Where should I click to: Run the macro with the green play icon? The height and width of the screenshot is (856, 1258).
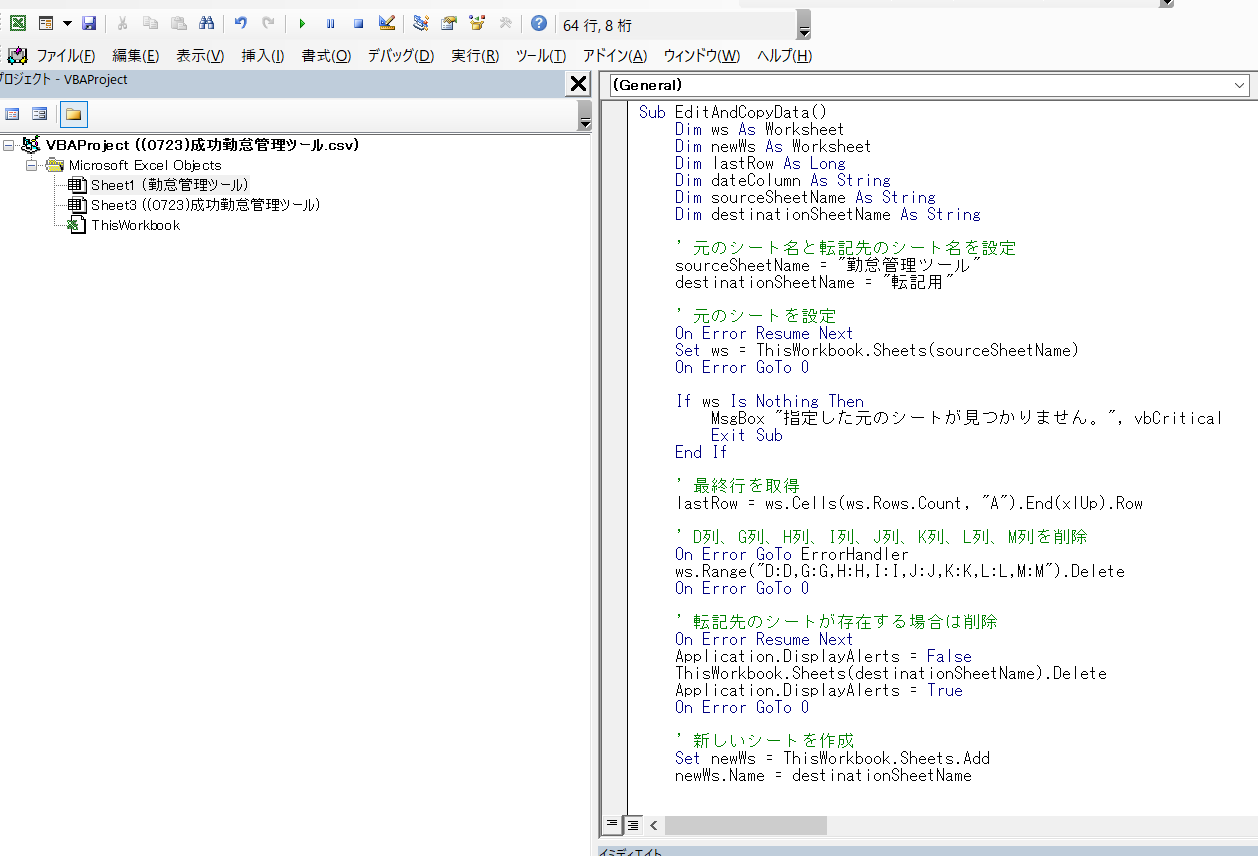coord(302,23)
